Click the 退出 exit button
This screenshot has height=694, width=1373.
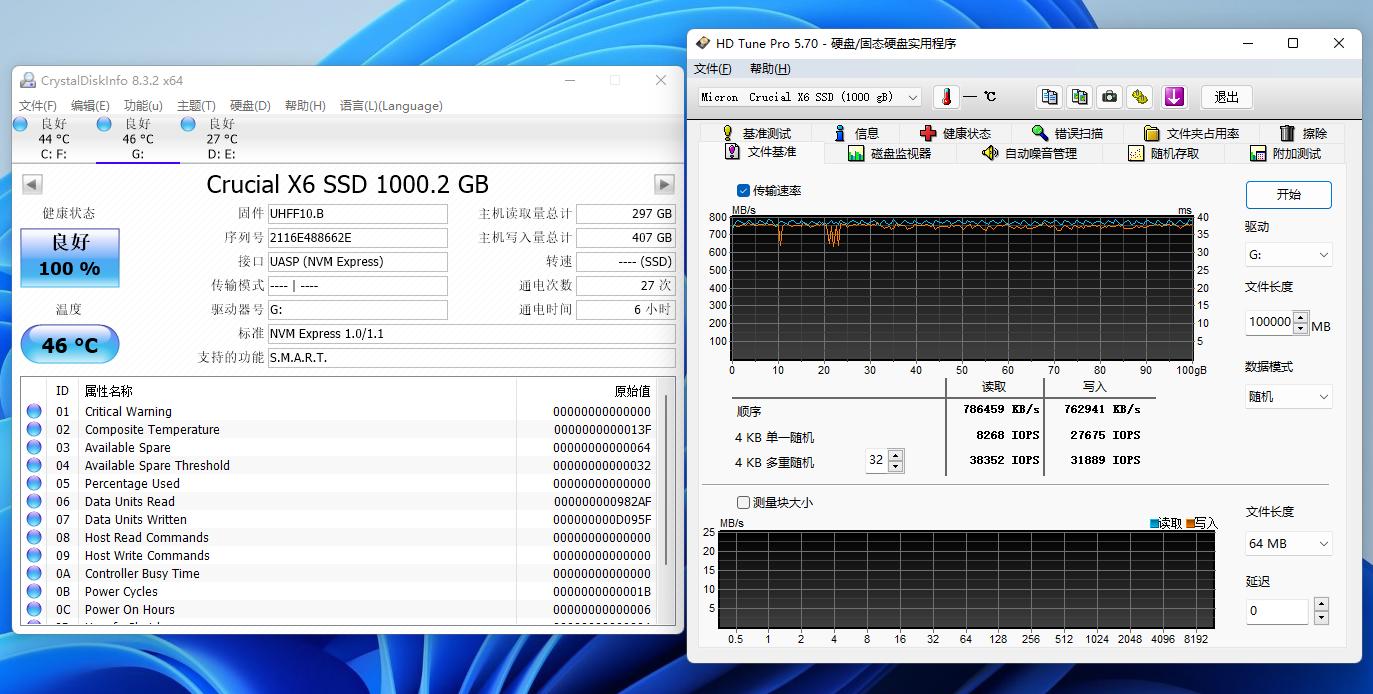1226,97
